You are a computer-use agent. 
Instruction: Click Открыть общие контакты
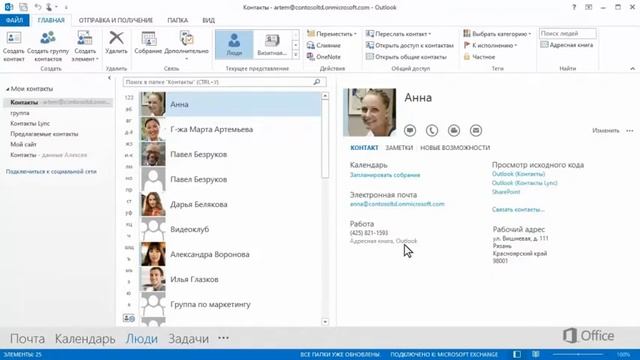click(x=406, y=57)
